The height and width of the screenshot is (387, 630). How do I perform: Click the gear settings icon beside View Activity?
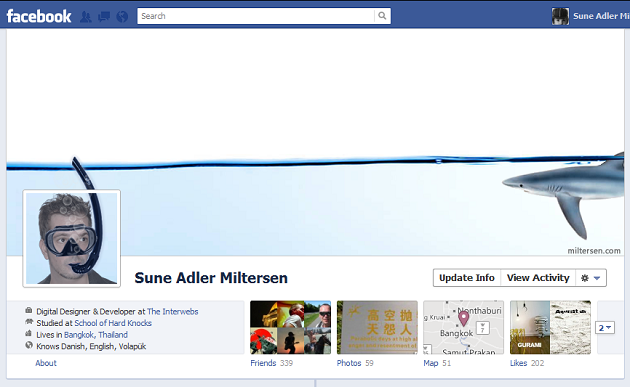(x=585, y=278)
